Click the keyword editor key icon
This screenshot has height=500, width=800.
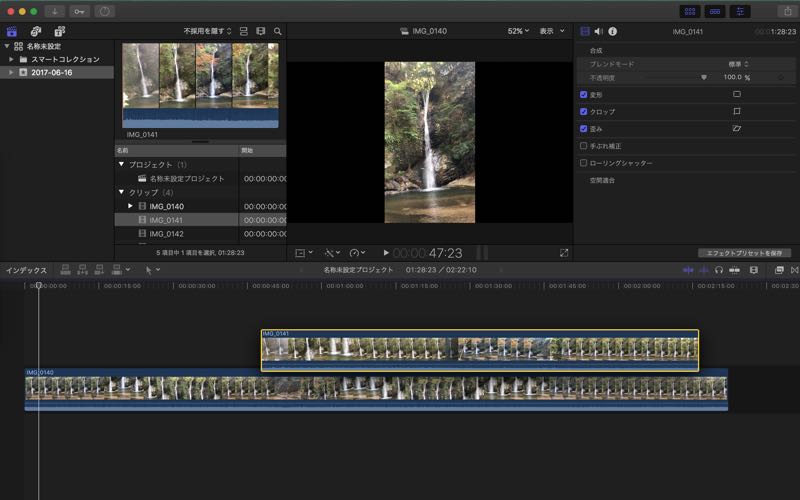tap(79, 11)
